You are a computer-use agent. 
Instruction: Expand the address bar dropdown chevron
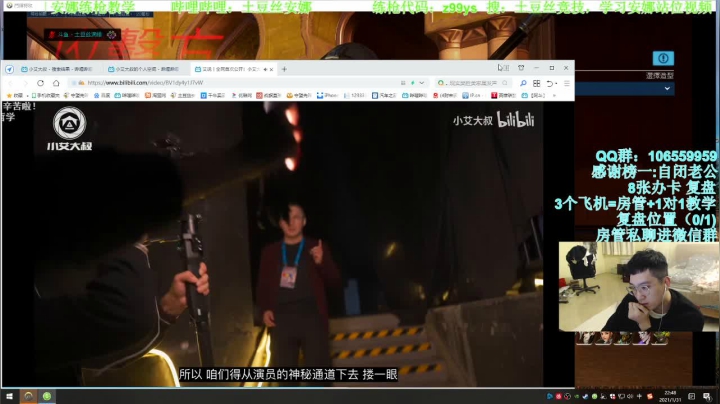click(422, 83)
